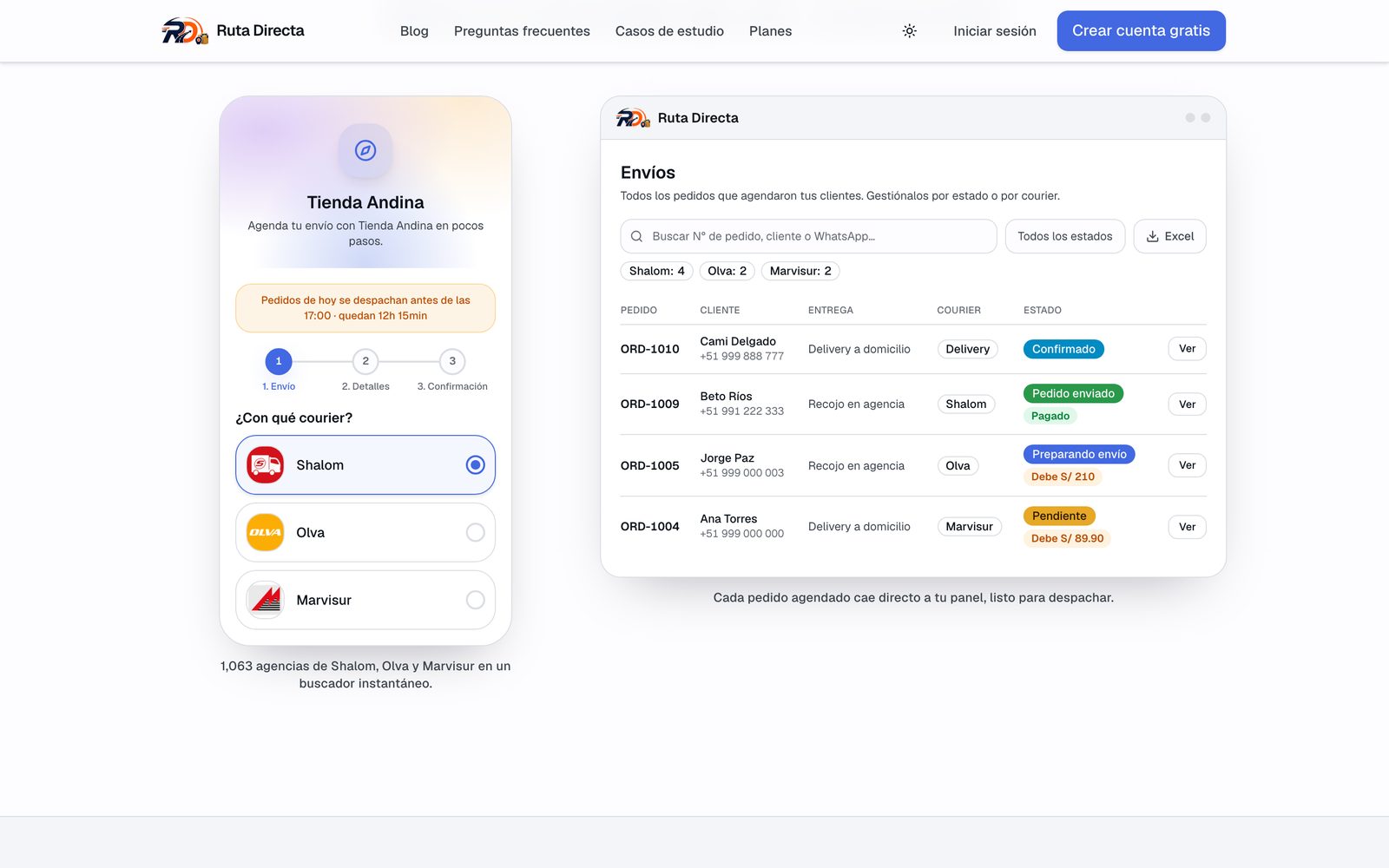This screenshot has width=1389, height=868.
Task: Click the search magnifier icon in Envíos
Action: point(636,236)
